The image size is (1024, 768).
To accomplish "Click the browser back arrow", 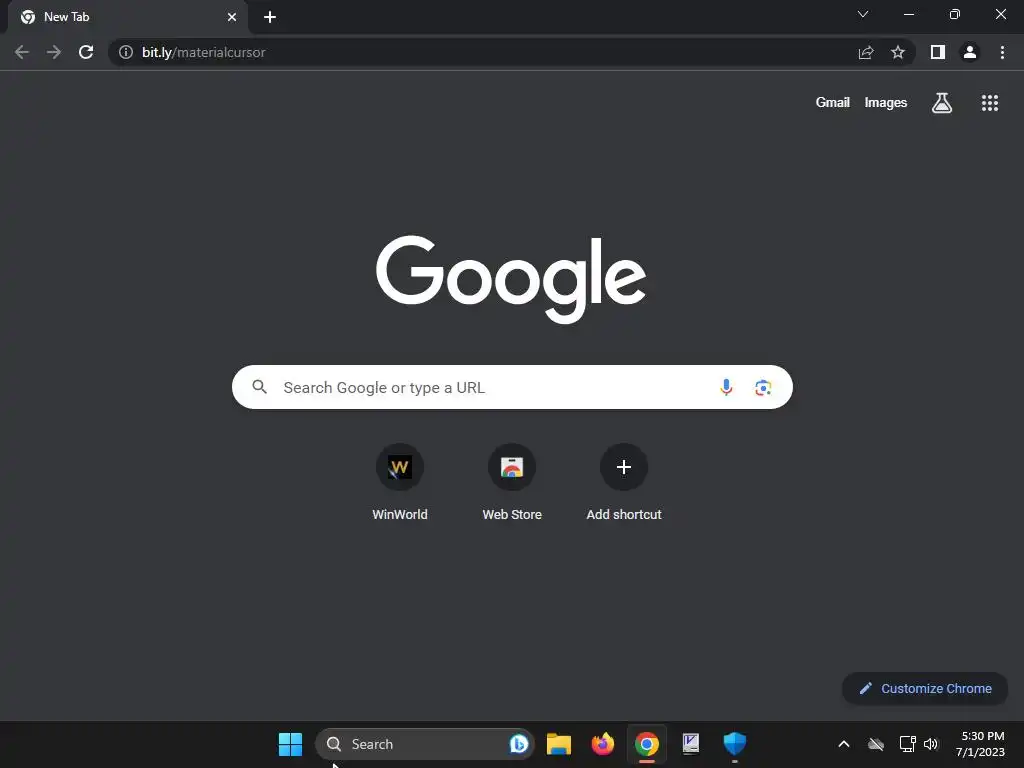I will point(22,52).
